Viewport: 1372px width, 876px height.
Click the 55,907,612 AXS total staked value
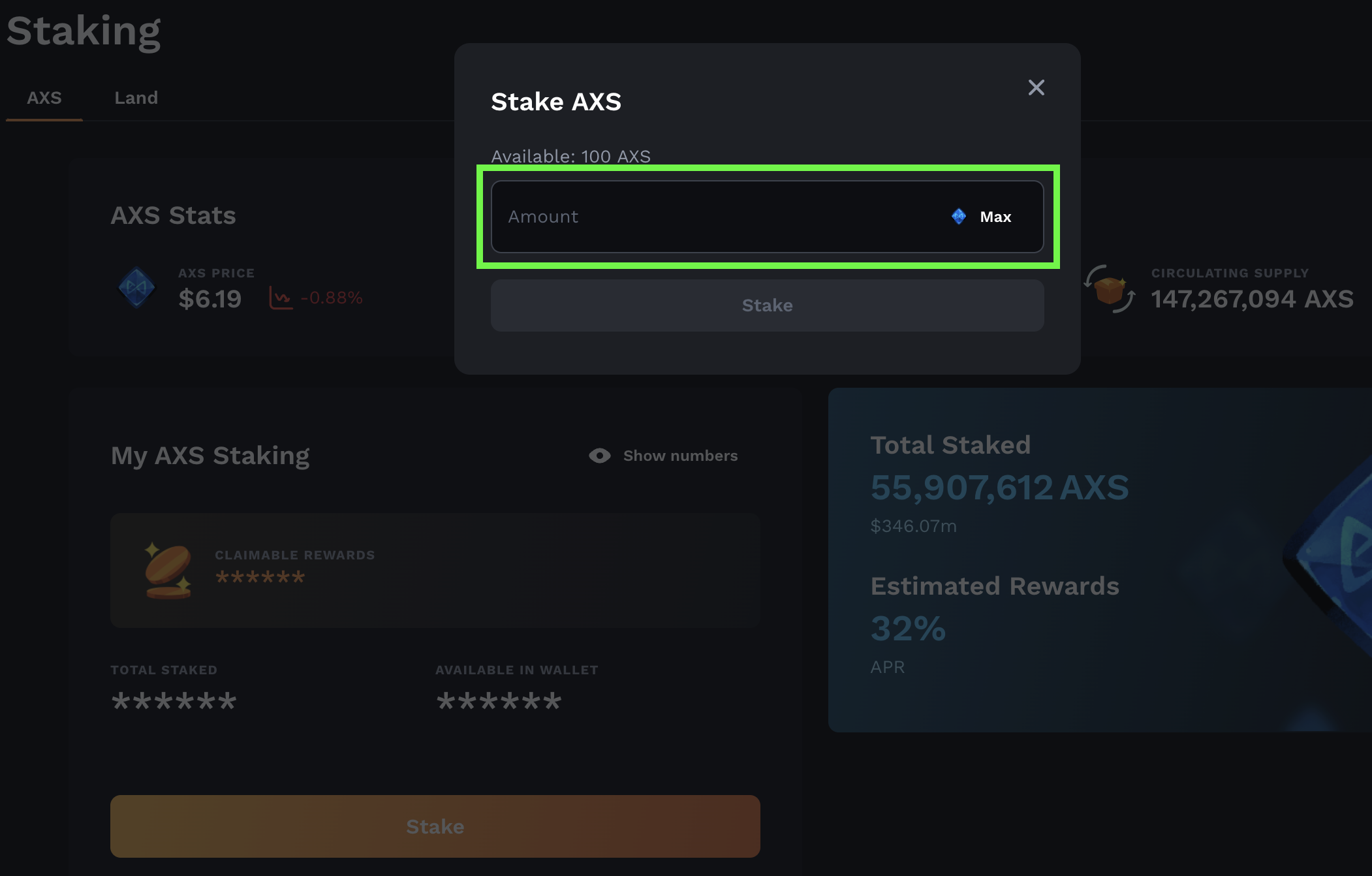click(999, 488)
